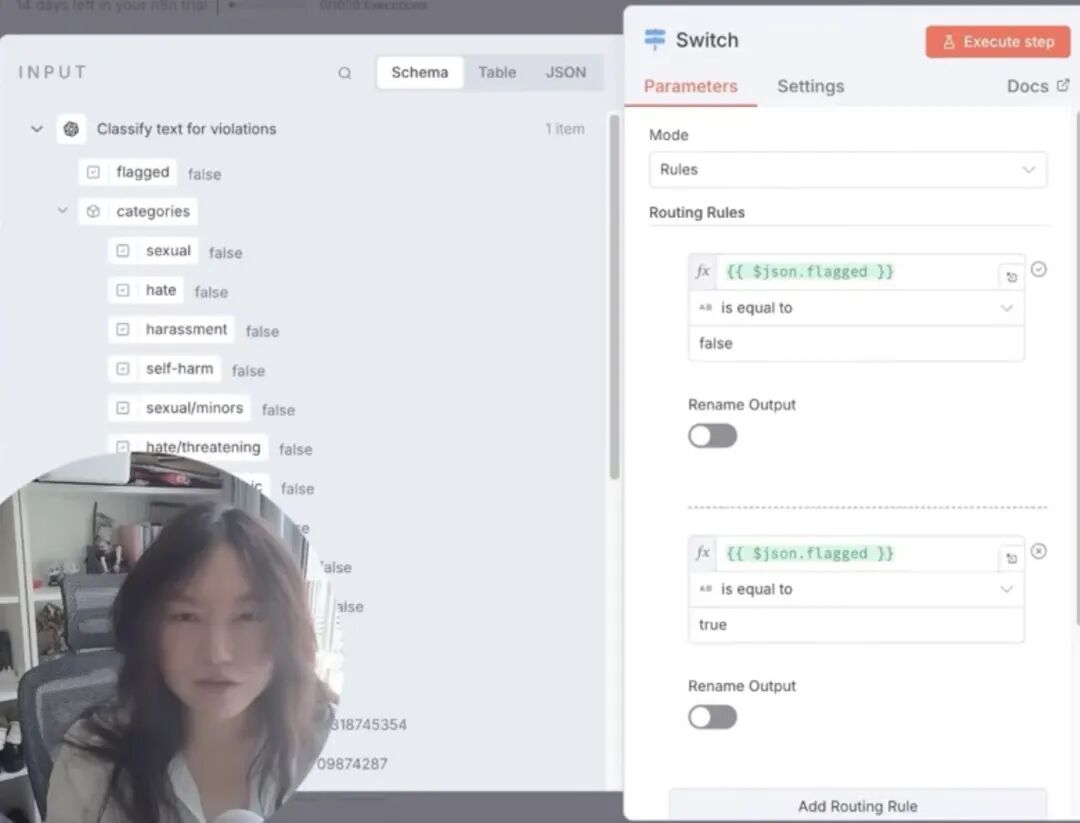The image size is (1080, 823).
Task: Click the fx icon of first routing rule
Action: (x=703, y=271)
